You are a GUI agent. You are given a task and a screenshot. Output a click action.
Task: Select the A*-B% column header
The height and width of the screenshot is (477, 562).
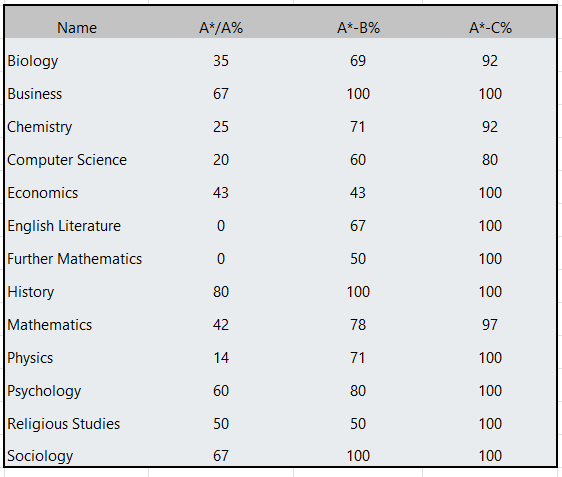pos(358,28)
